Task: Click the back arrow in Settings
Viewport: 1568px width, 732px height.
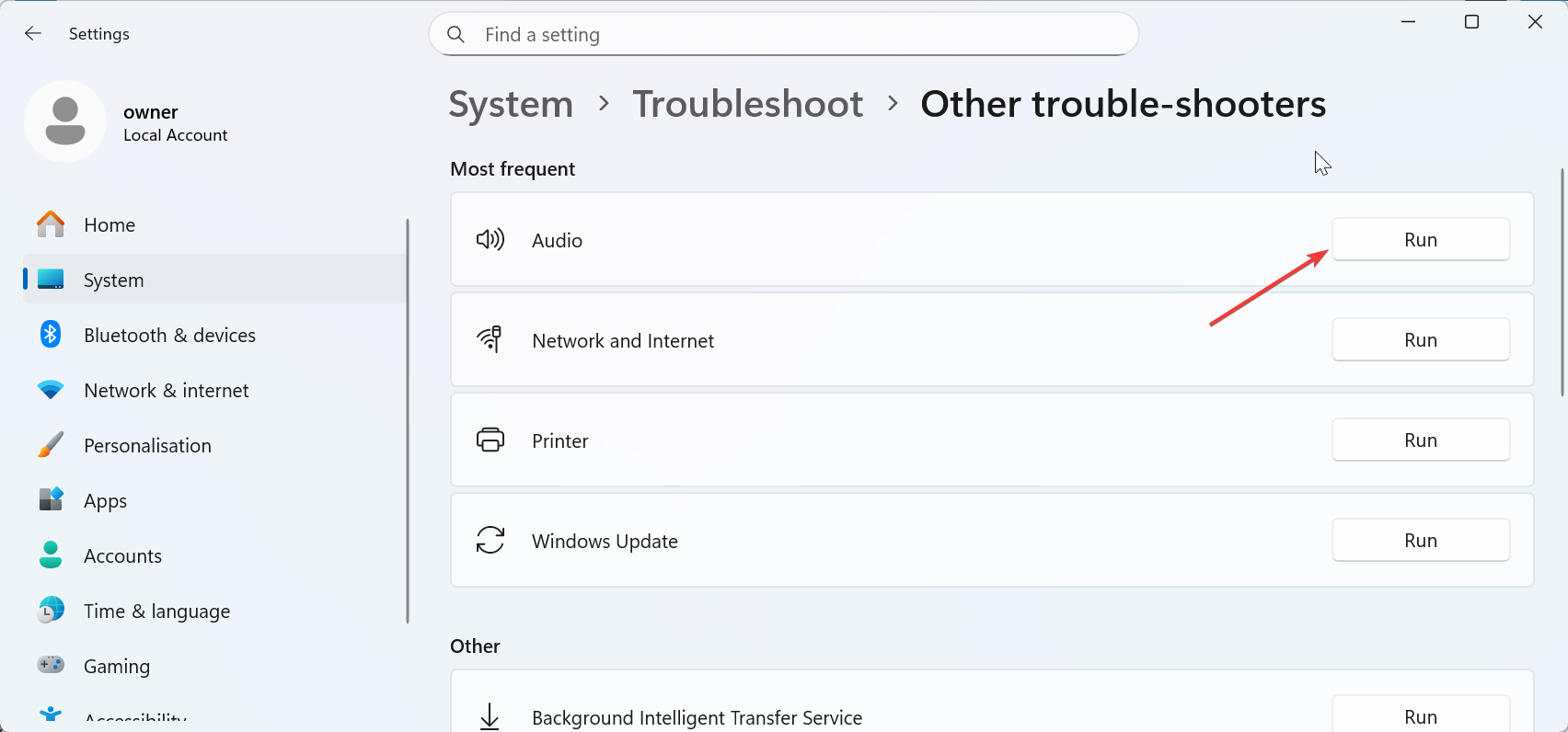Action: click(x=33, y=34)
